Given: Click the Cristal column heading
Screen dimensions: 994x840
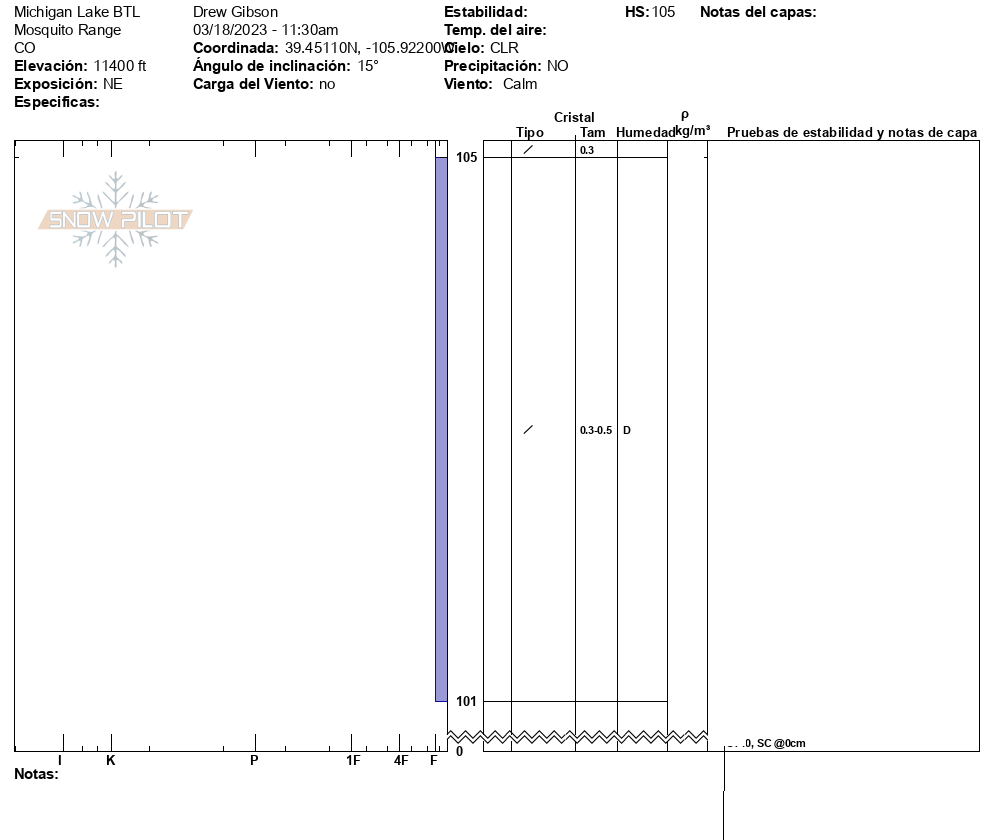Looking at the screenshot, I should 574,117.
